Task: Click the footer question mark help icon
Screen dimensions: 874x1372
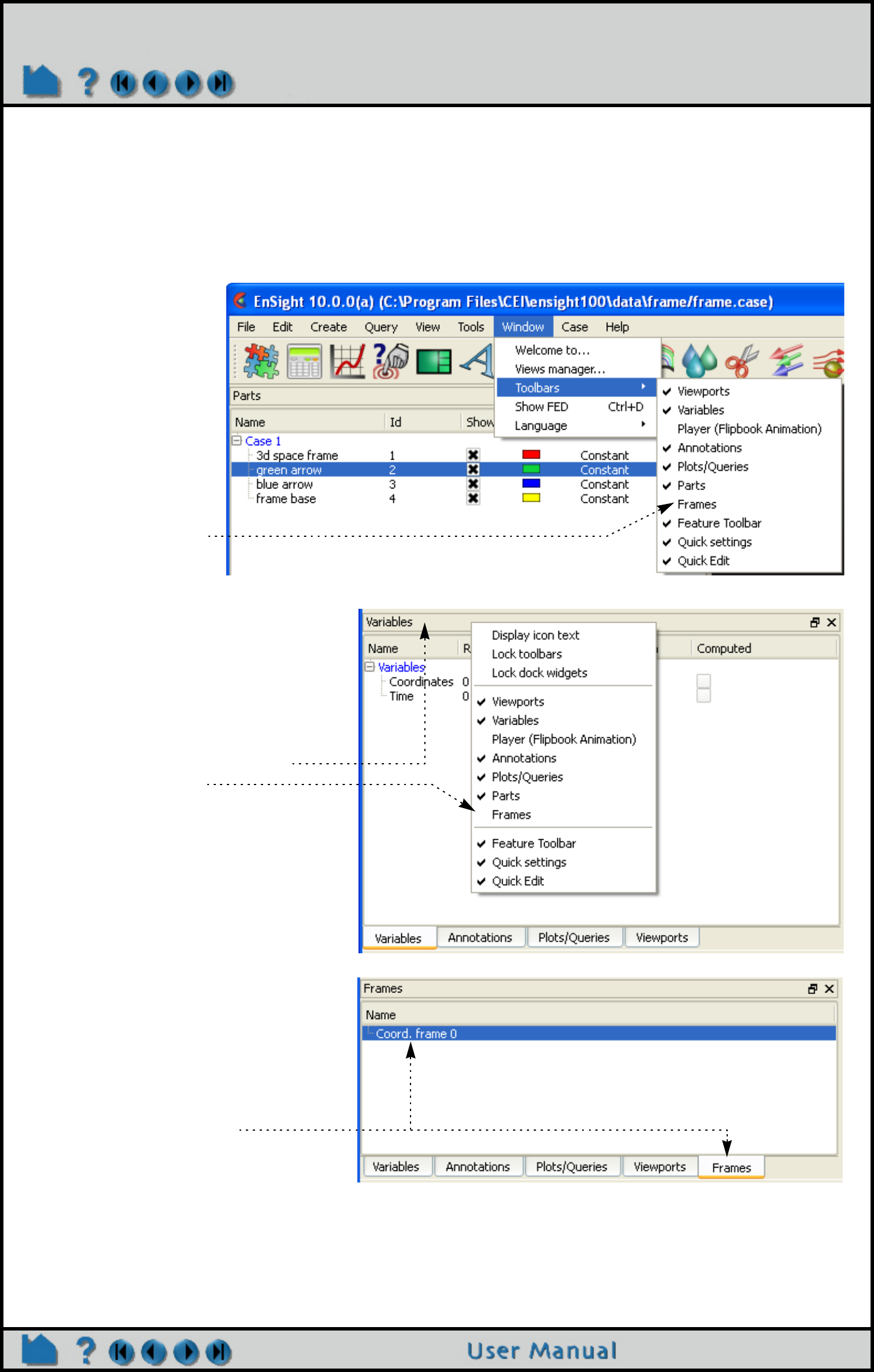Action: click(86, 1351)
